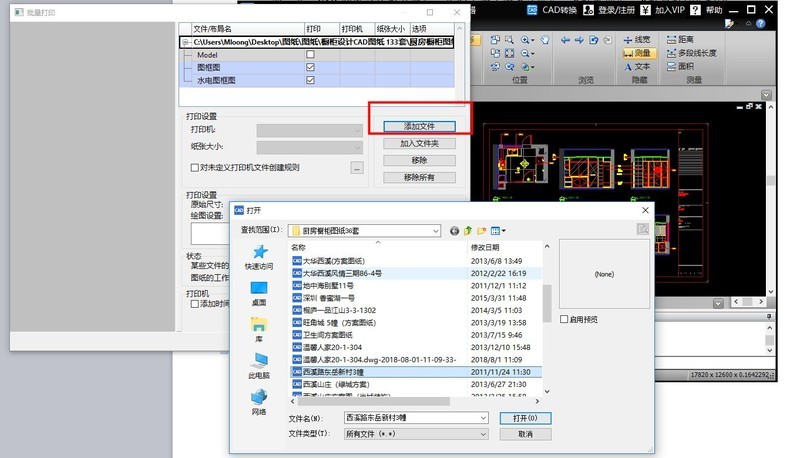Toggle the Model layout print checkbox
Viewport: 800px width, 458px height.
coord(310,54)
